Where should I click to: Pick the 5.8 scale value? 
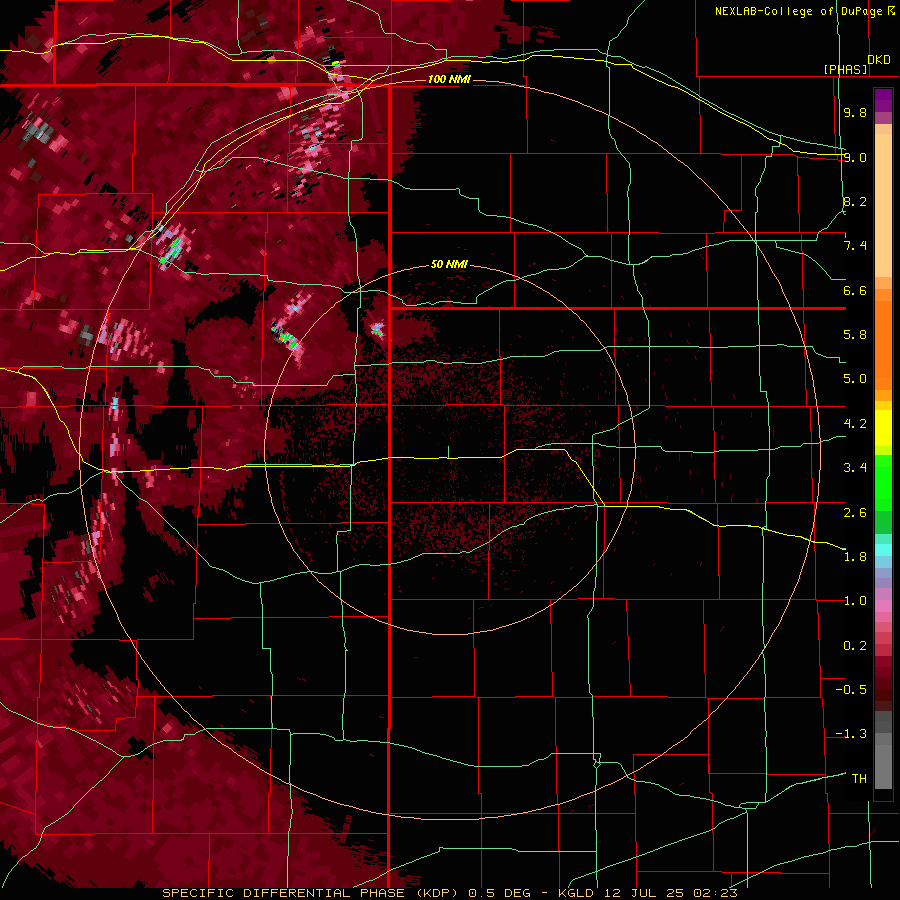coord(855,335)
